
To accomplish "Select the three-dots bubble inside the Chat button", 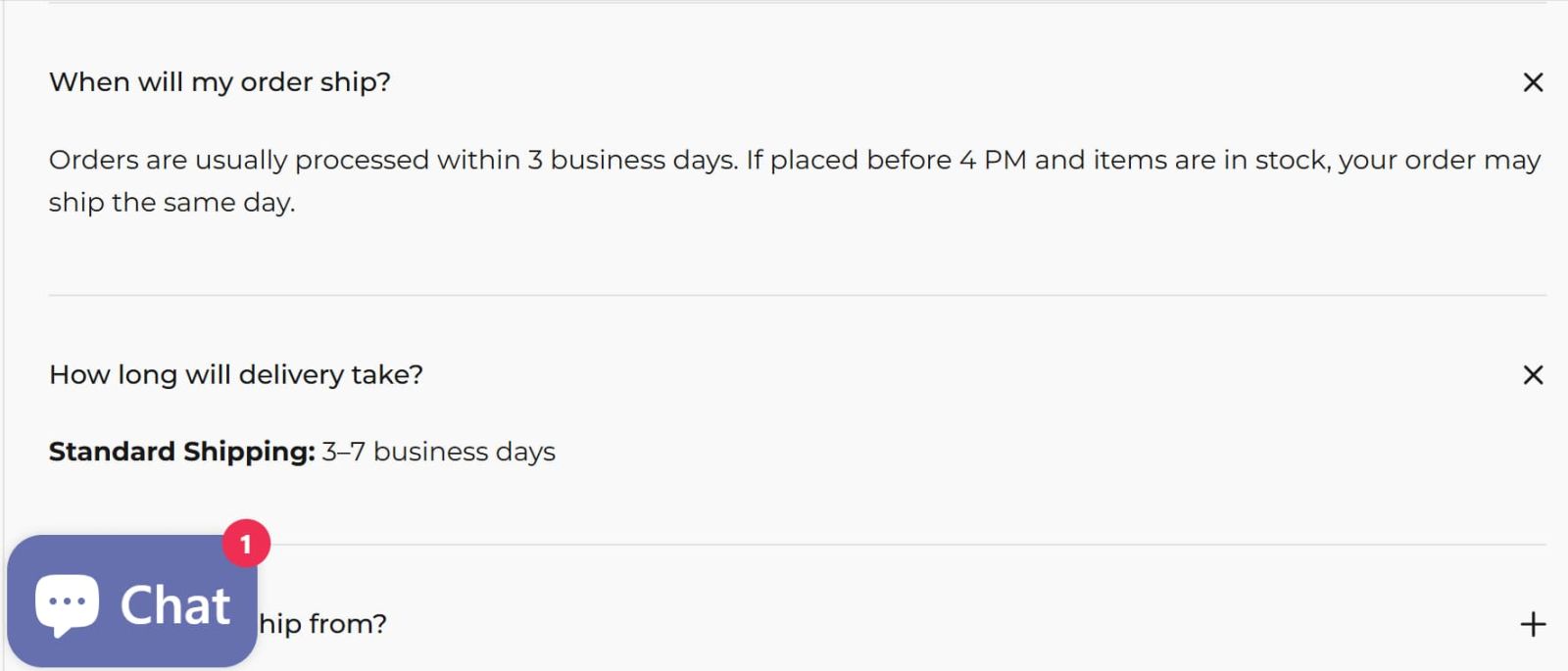I will point(66,601).
